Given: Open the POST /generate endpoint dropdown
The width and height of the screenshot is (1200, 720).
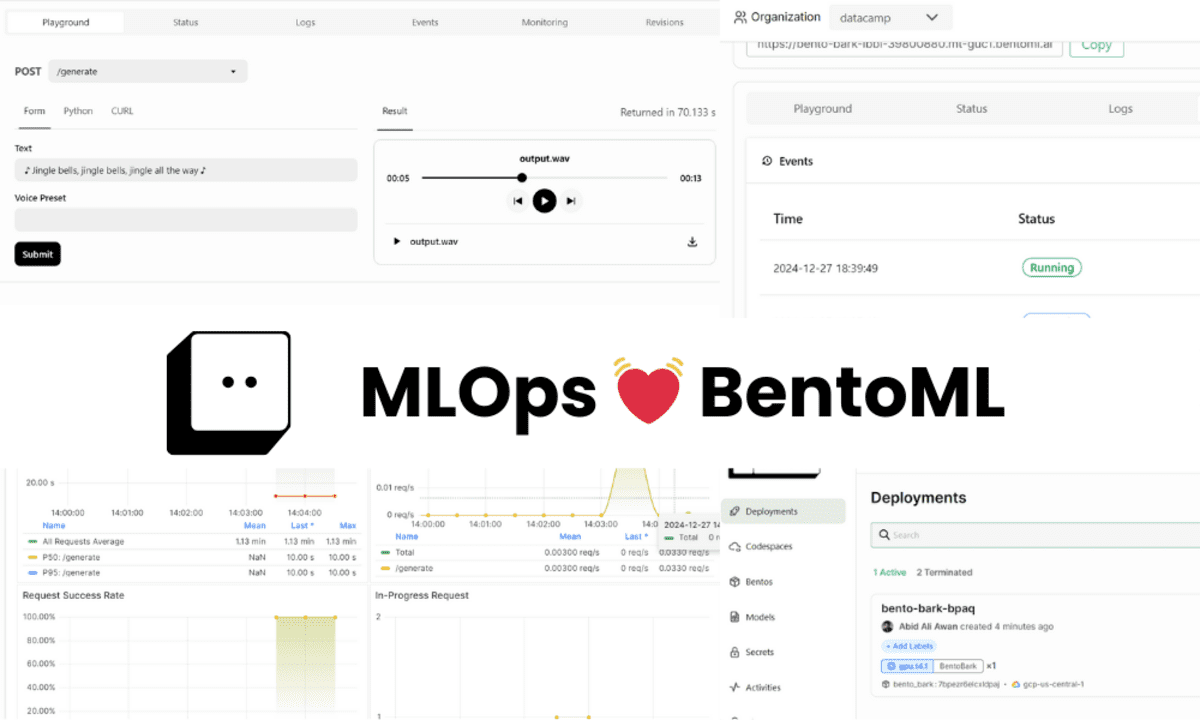Looking at the screenshot, I should tap(147, 71).
